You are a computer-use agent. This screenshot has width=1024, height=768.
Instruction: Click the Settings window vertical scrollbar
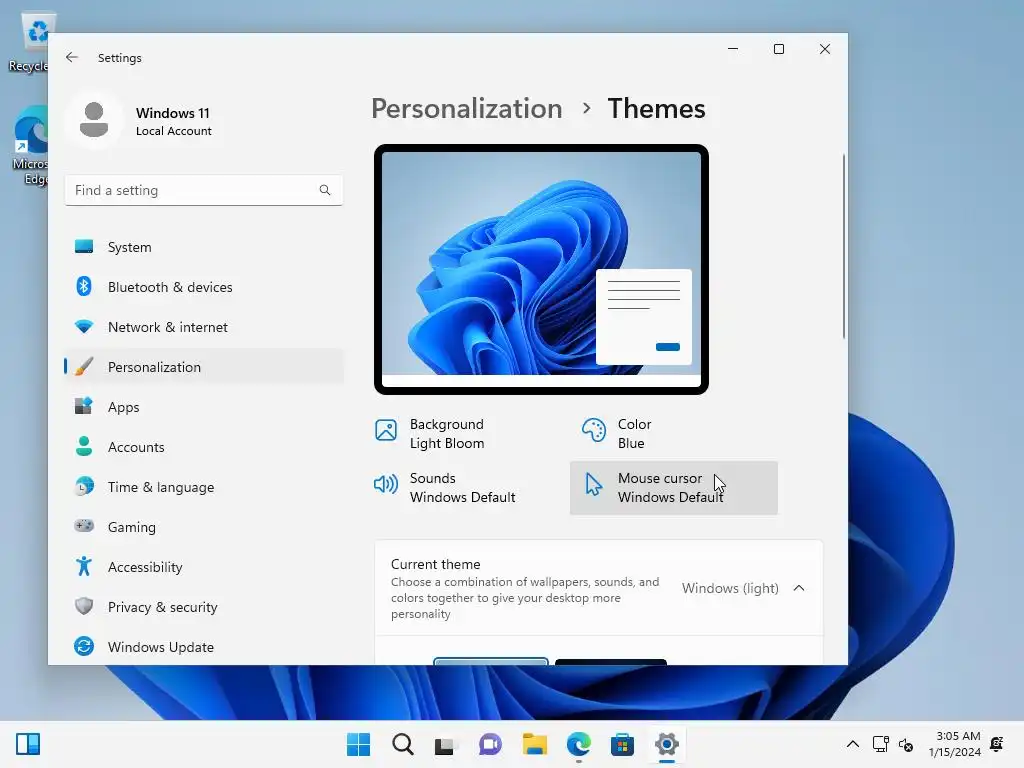point(843,247)
